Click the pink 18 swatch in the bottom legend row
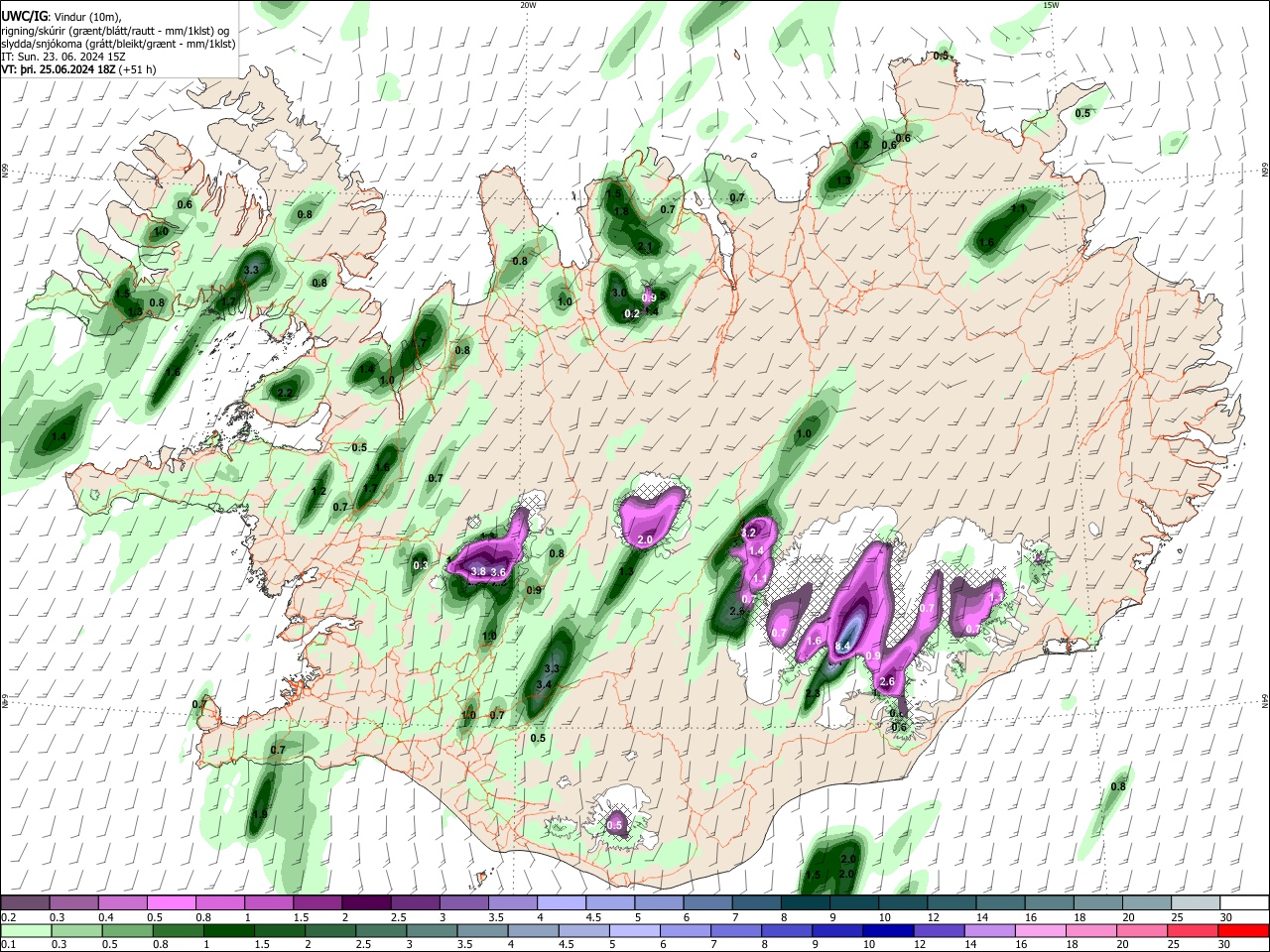This screenshot has width=1270, height=952. click(1091, 930)
